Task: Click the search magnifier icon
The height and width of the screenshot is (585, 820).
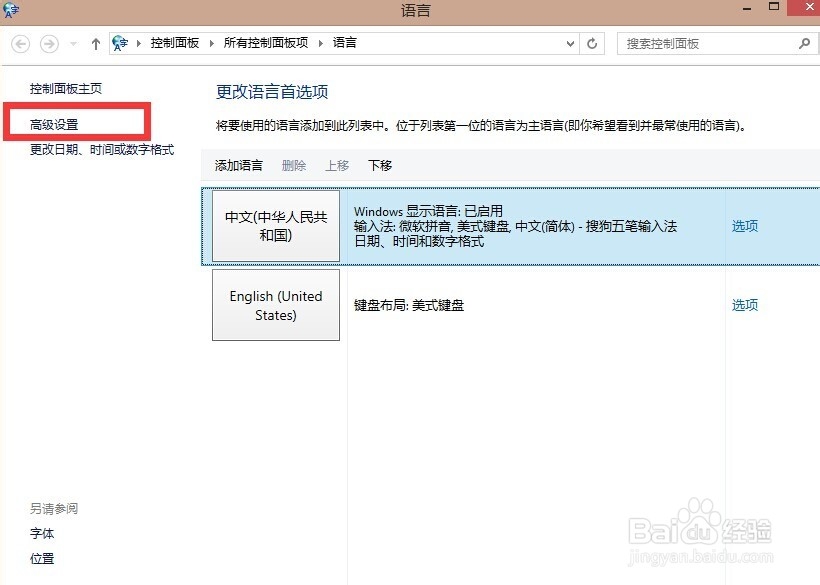Action: [803, 43]
